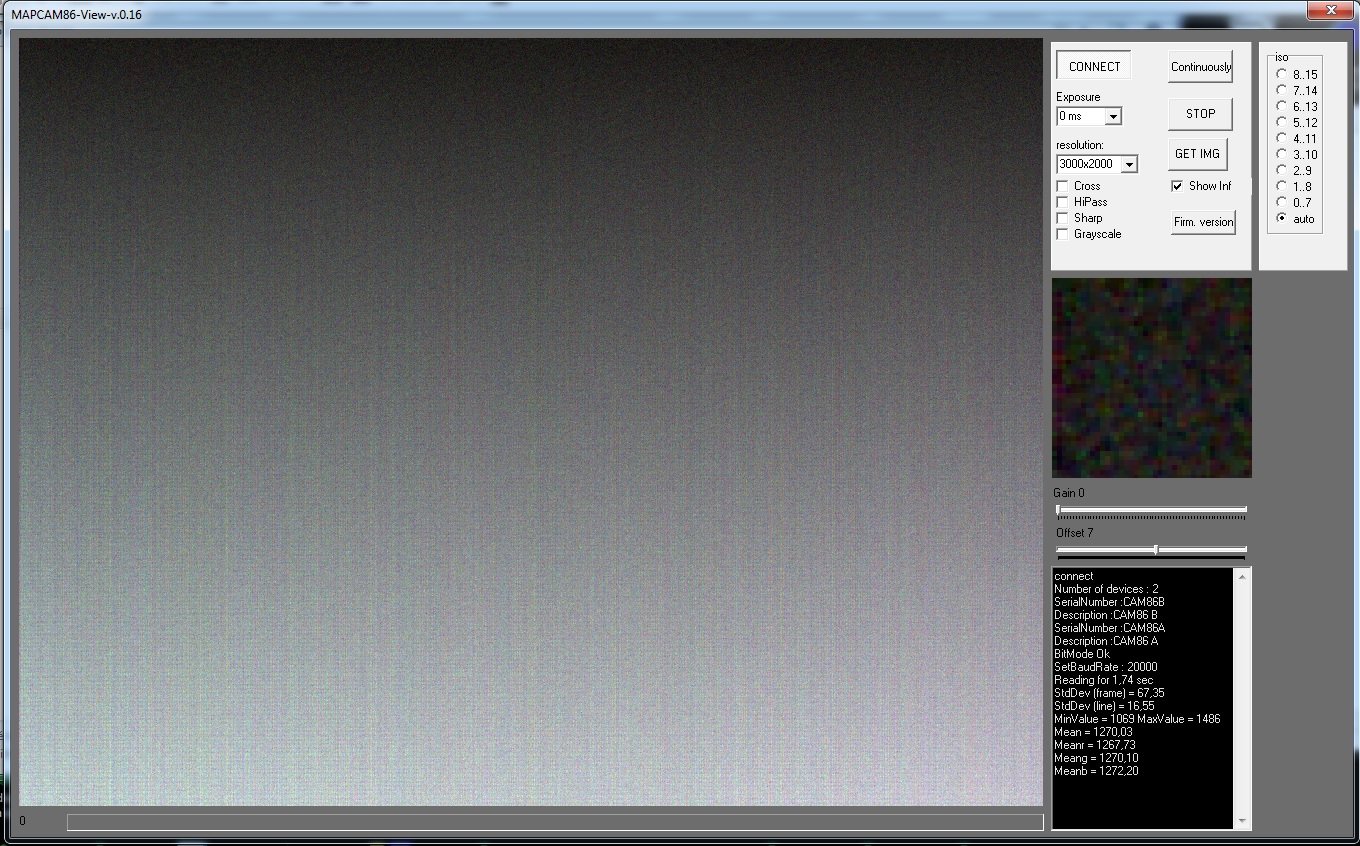
Task: Check the Firm. version button
Action: click(x=1204, y=222)
